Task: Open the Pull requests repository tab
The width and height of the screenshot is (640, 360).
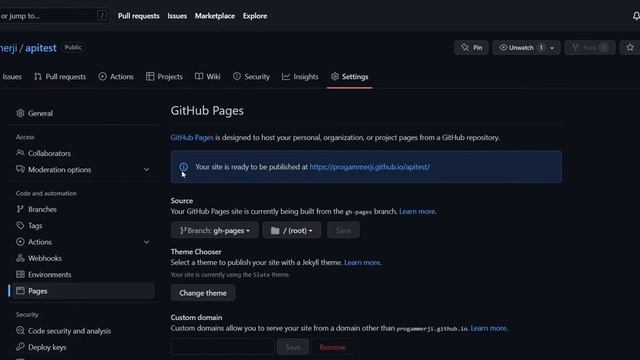Action: pyautogui.click(x=60, y=77)
